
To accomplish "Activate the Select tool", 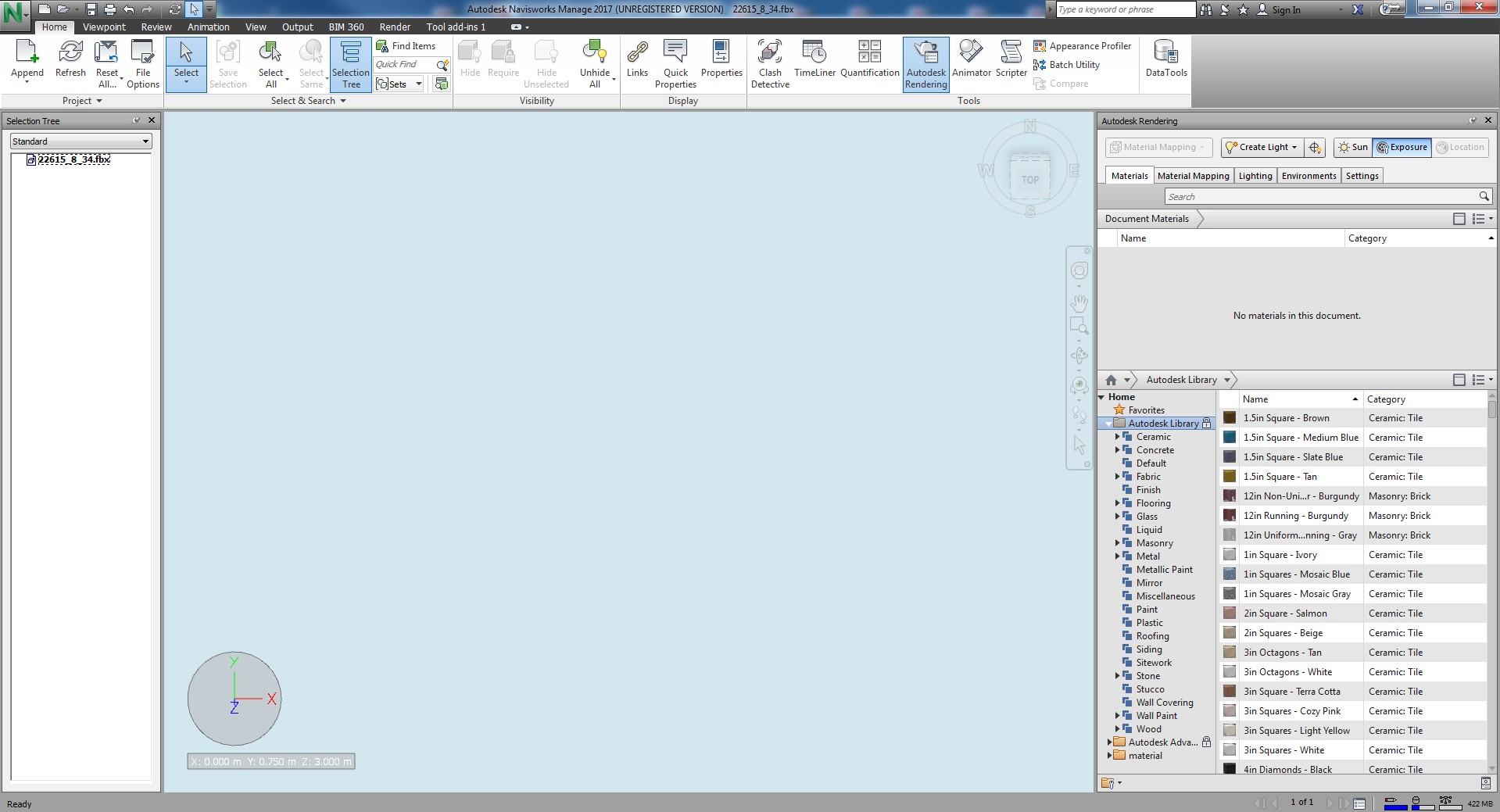I will pyautogui.click(x=186, y=63).
